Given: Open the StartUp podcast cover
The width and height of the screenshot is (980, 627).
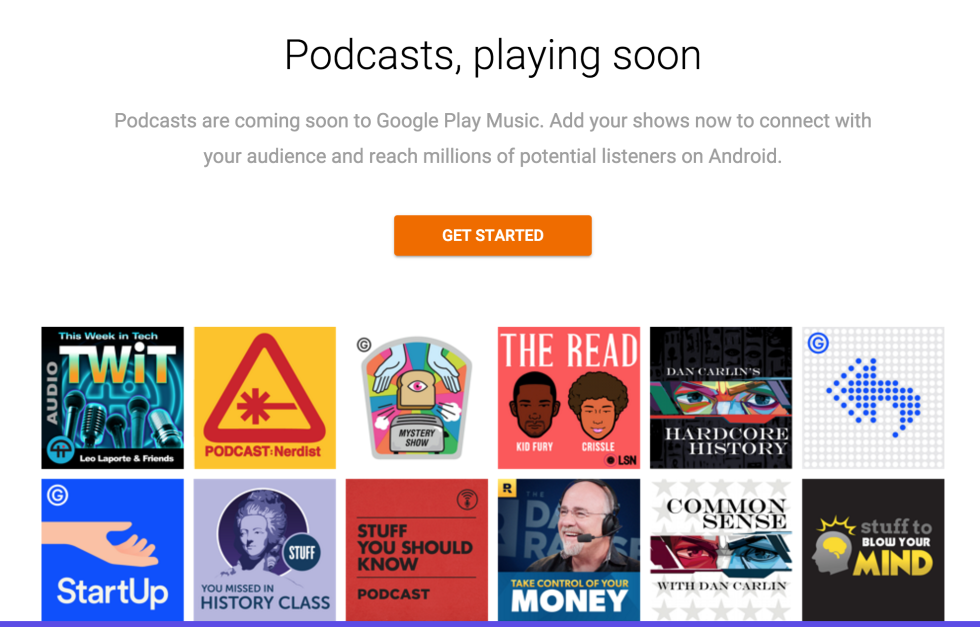Looking at the screenshot, I should pyautogui.click(x=112, y=550).
